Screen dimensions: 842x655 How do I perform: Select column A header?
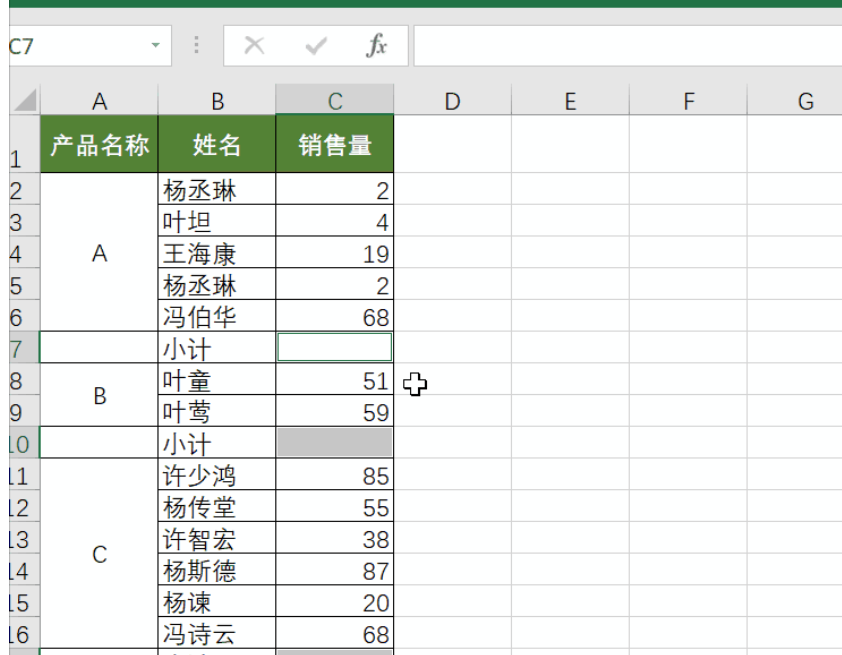click(99, 100)
